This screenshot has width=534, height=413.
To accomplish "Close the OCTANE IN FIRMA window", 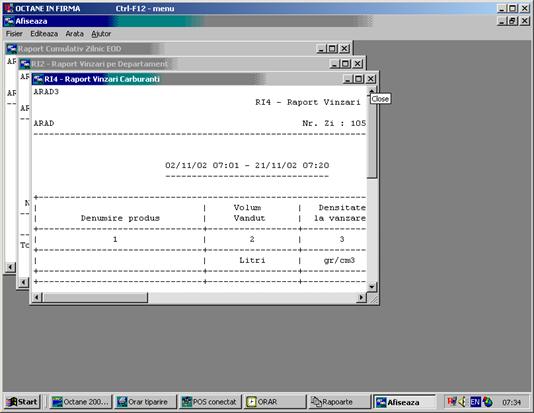I will tap(525, 9).
